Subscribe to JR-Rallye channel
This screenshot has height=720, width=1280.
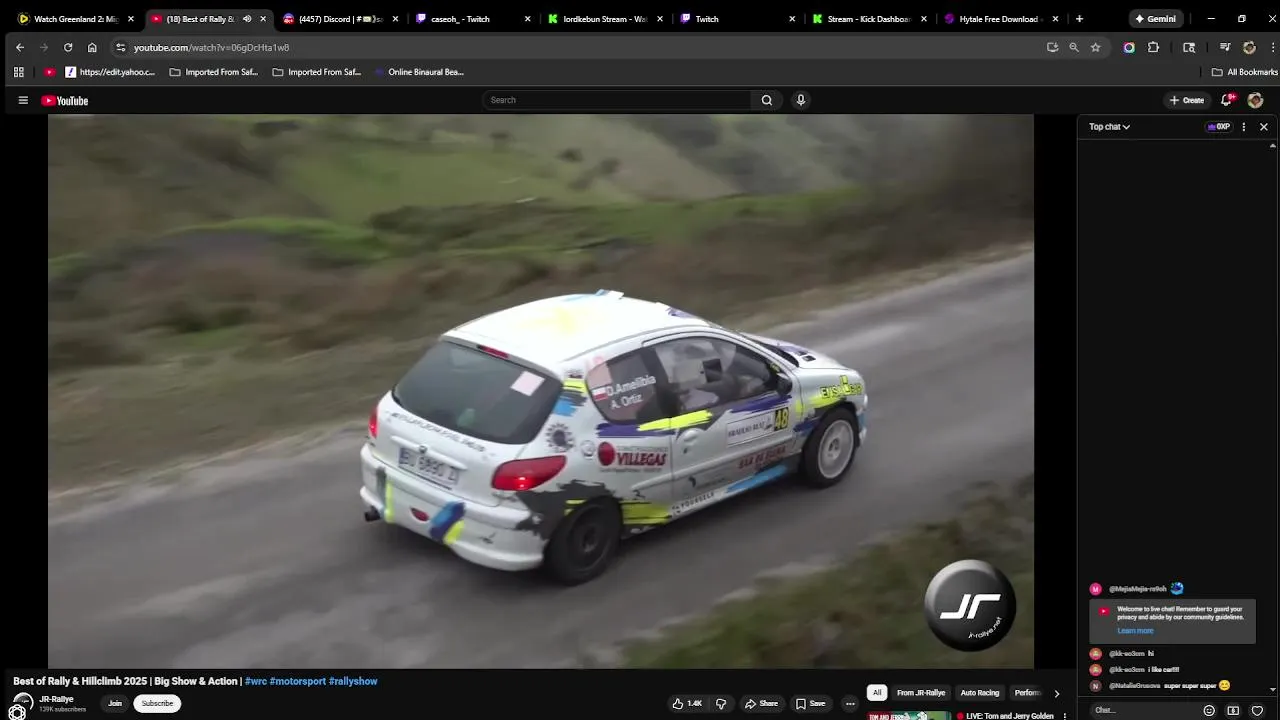coord(157,703)
